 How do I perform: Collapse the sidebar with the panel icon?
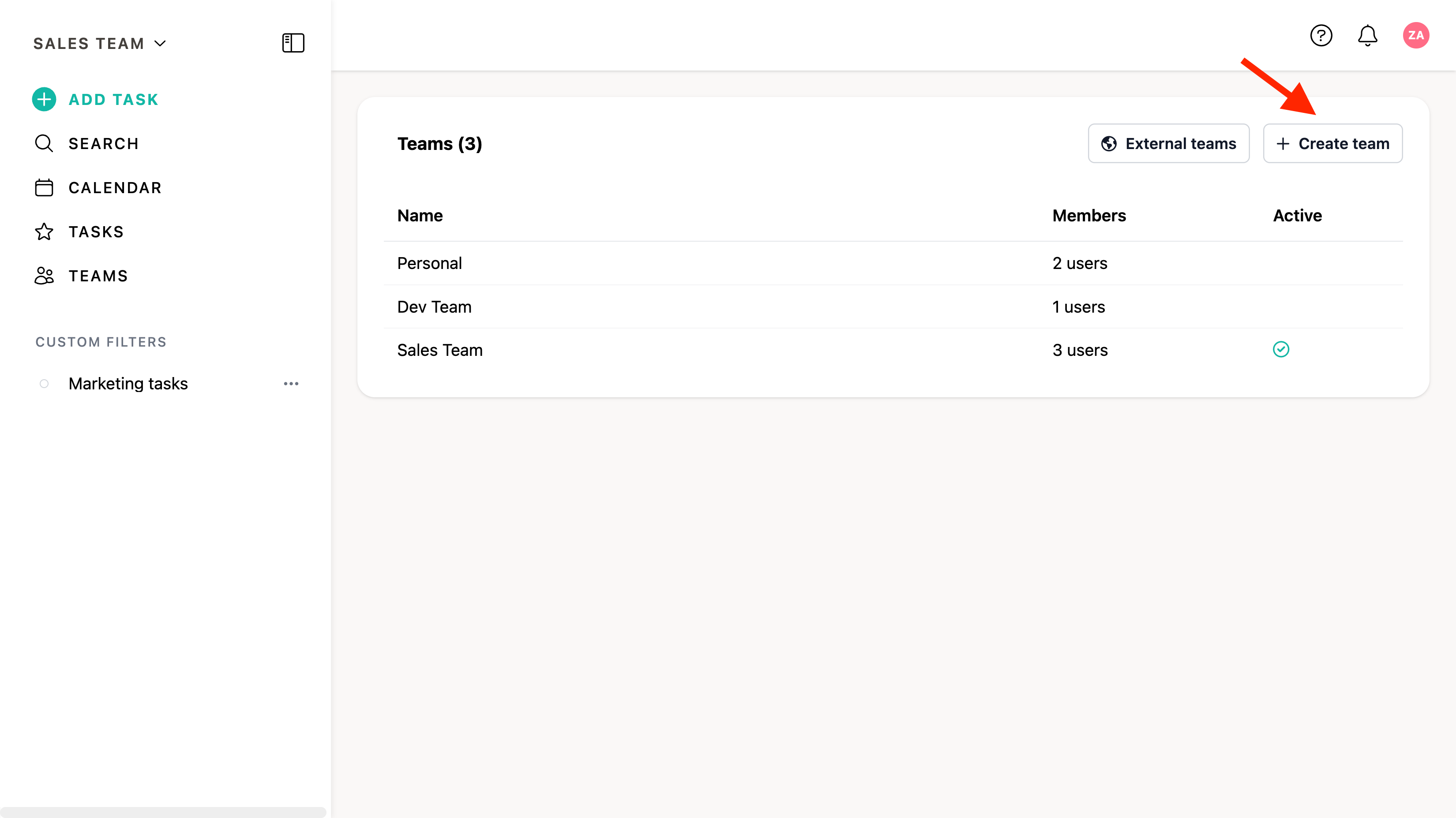coord(293,43)
